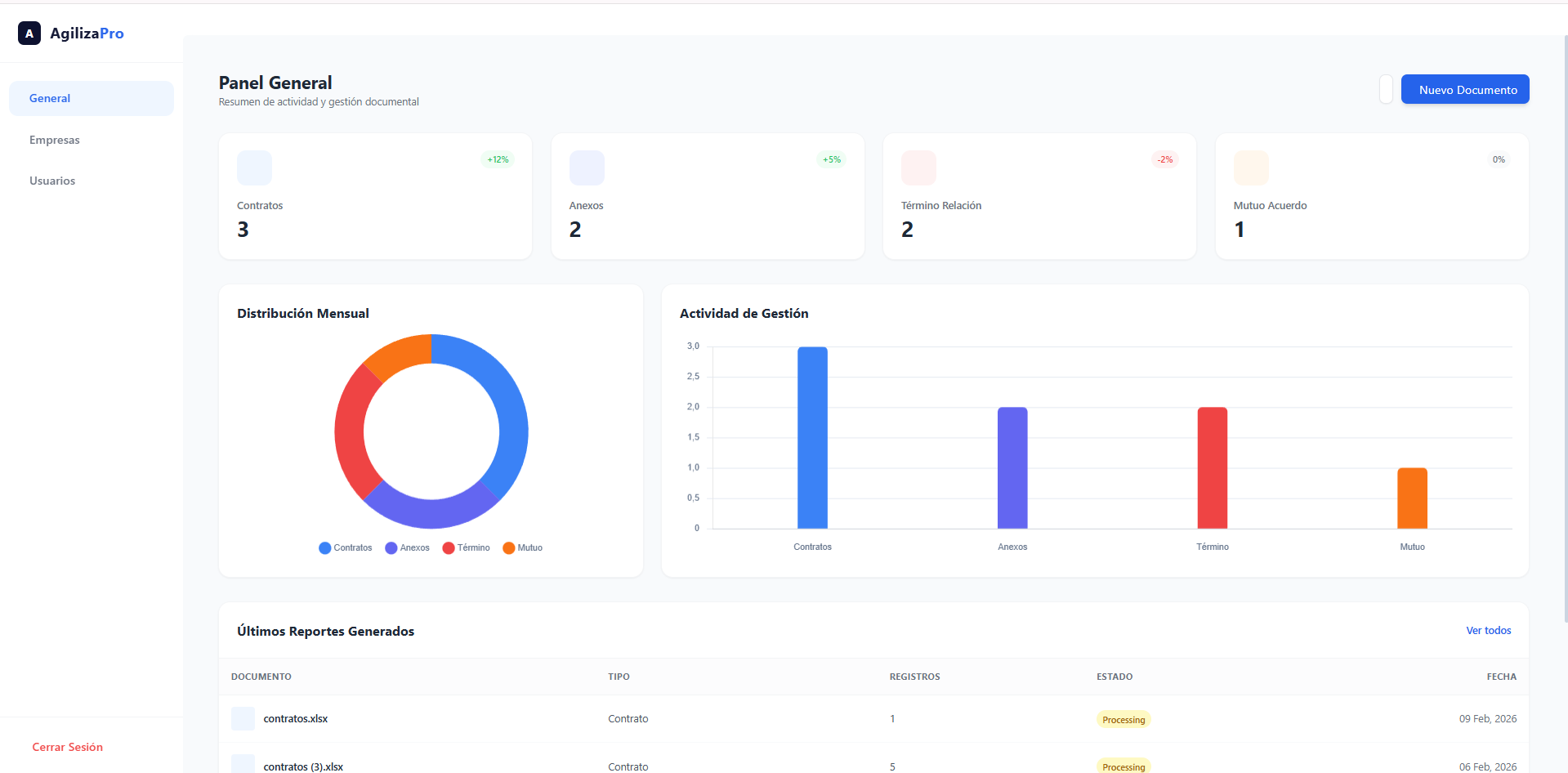Screen dimensions: 1568x773
Task: Toggle the Término legend entry
Action: pos(466,547)
